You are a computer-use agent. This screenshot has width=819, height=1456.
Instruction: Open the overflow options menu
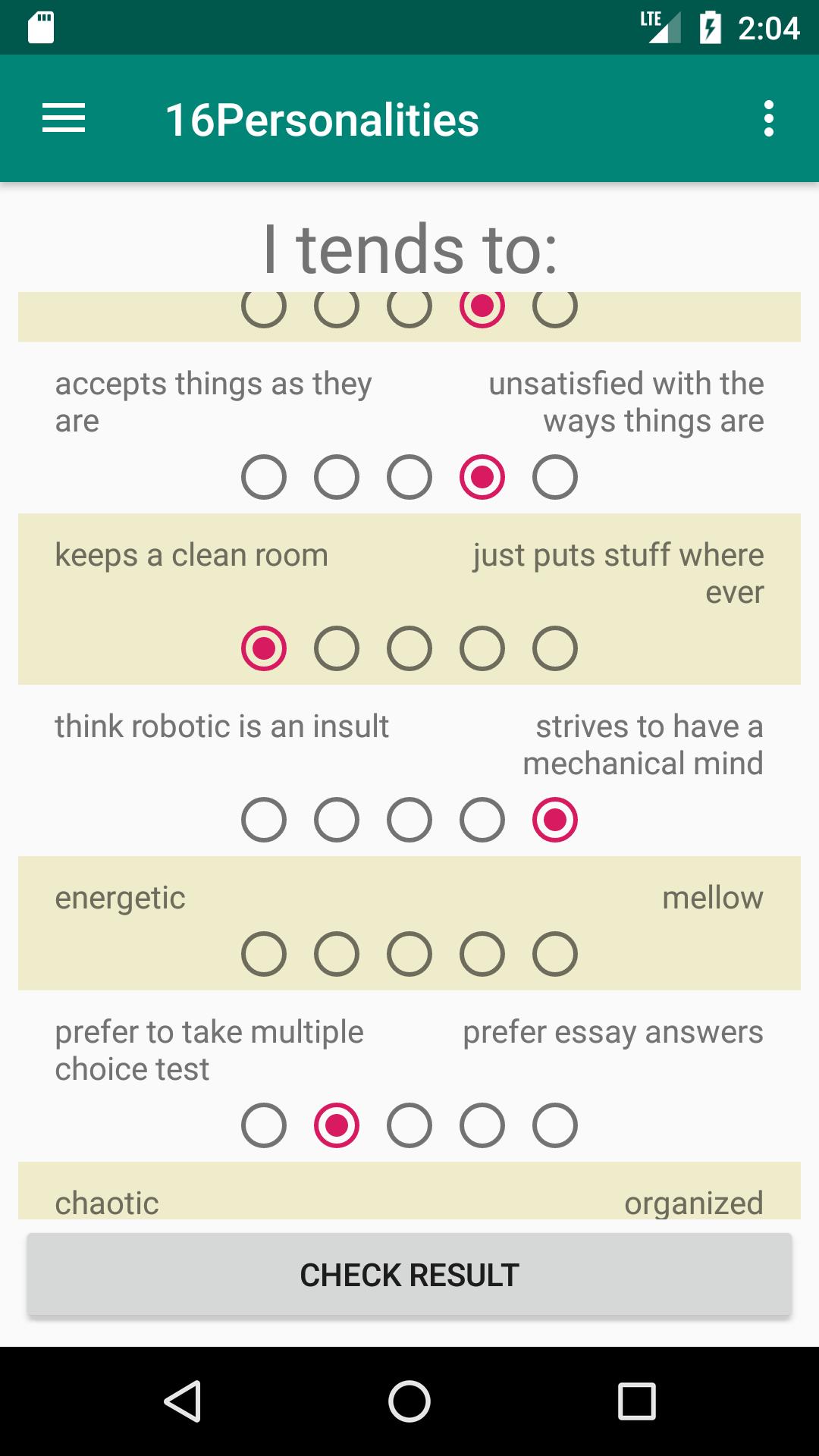click(770, 118)
